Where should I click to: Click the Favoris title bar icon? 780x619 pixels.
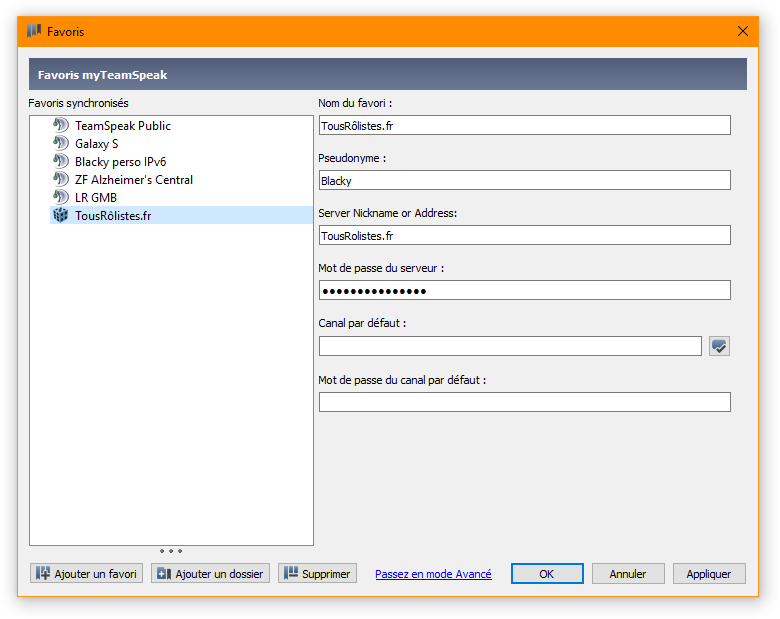coord(34,31)
